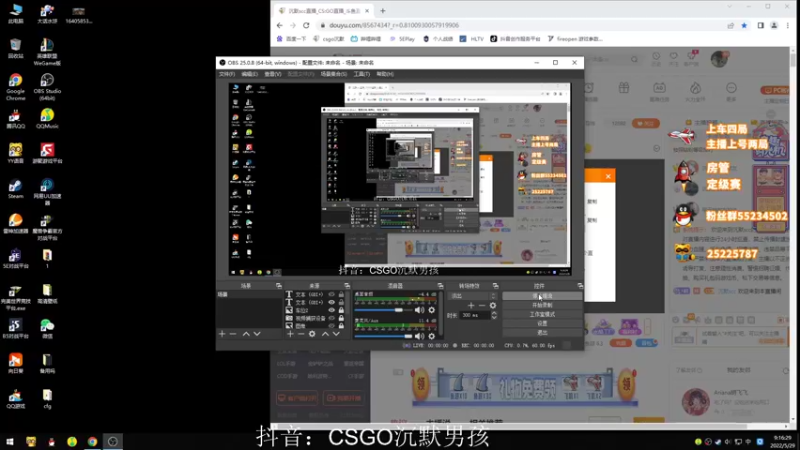Click the Start Recording button in OBS

[x=542, y=305]
